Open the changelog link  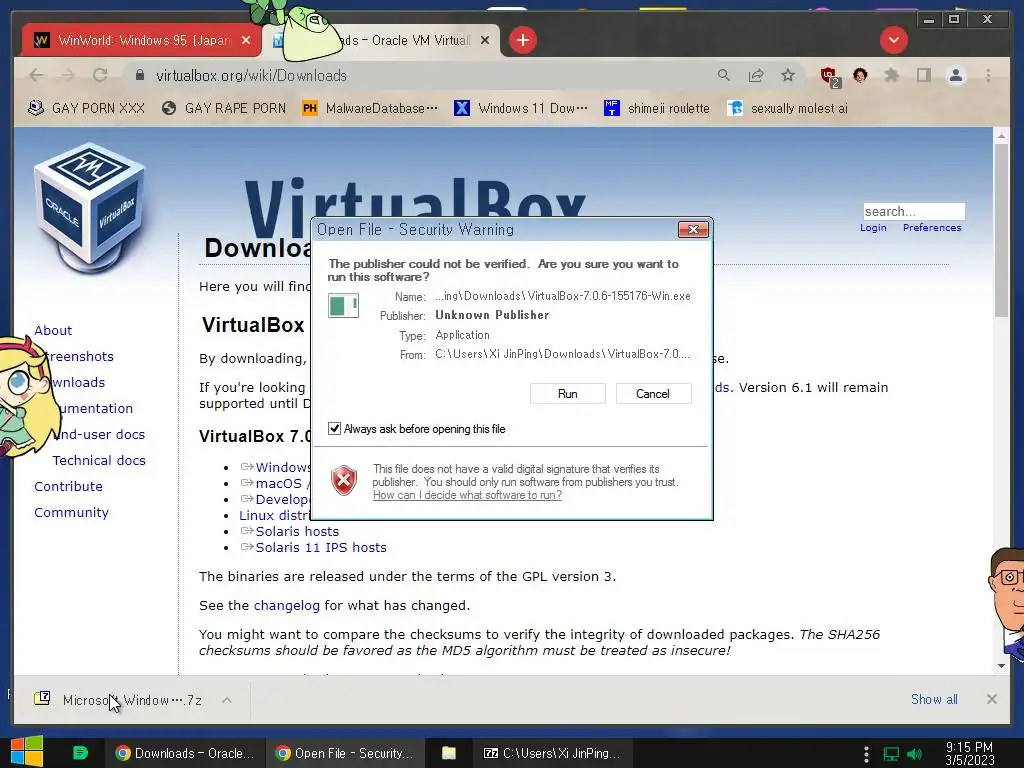(x=287, y=605)
